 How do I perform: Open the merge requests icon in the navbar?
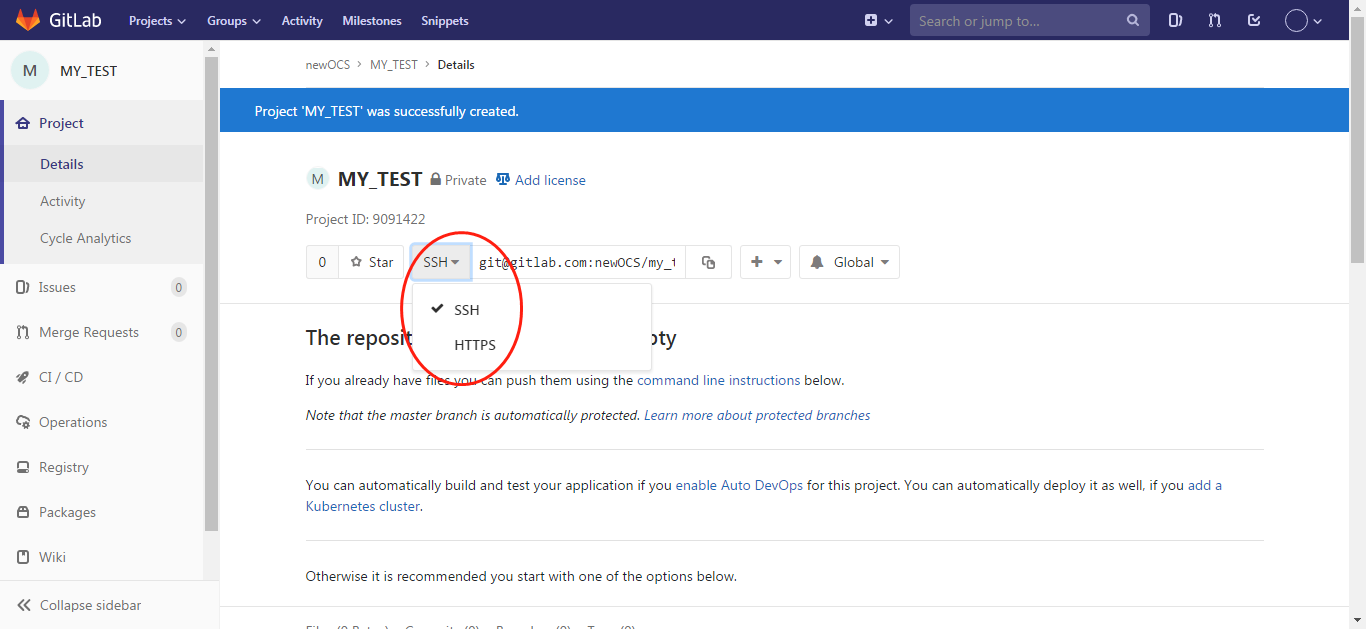tap(1214, 20)
